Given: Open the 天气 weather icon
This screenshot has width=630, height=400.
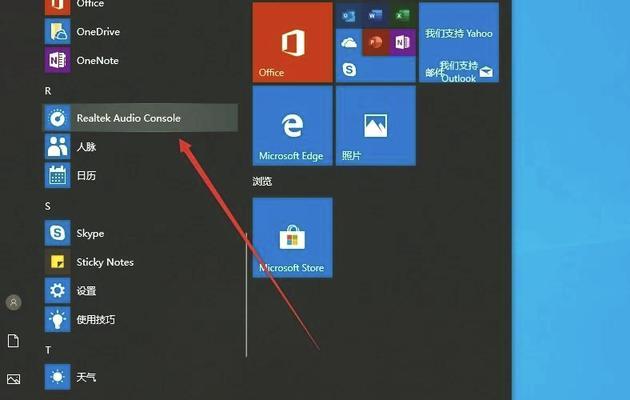Looking at the screenshot, I should coord(57,377).
